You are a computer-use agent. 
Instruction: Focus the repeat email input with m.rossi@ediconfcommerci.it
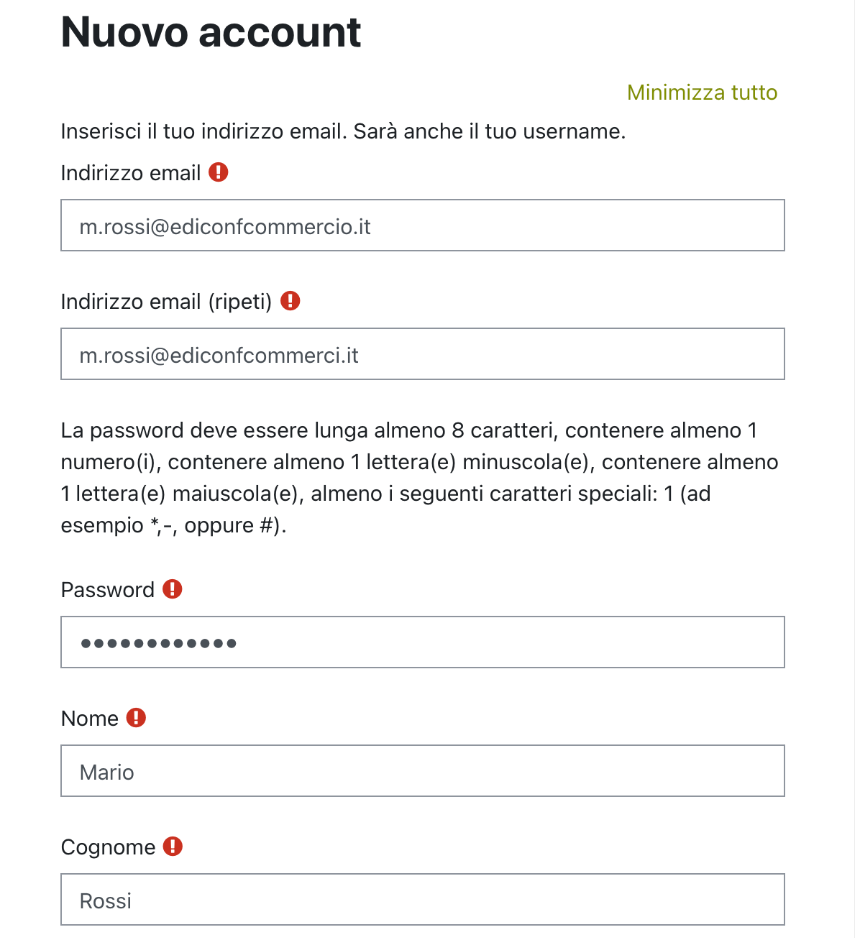[x=422, y=355]
